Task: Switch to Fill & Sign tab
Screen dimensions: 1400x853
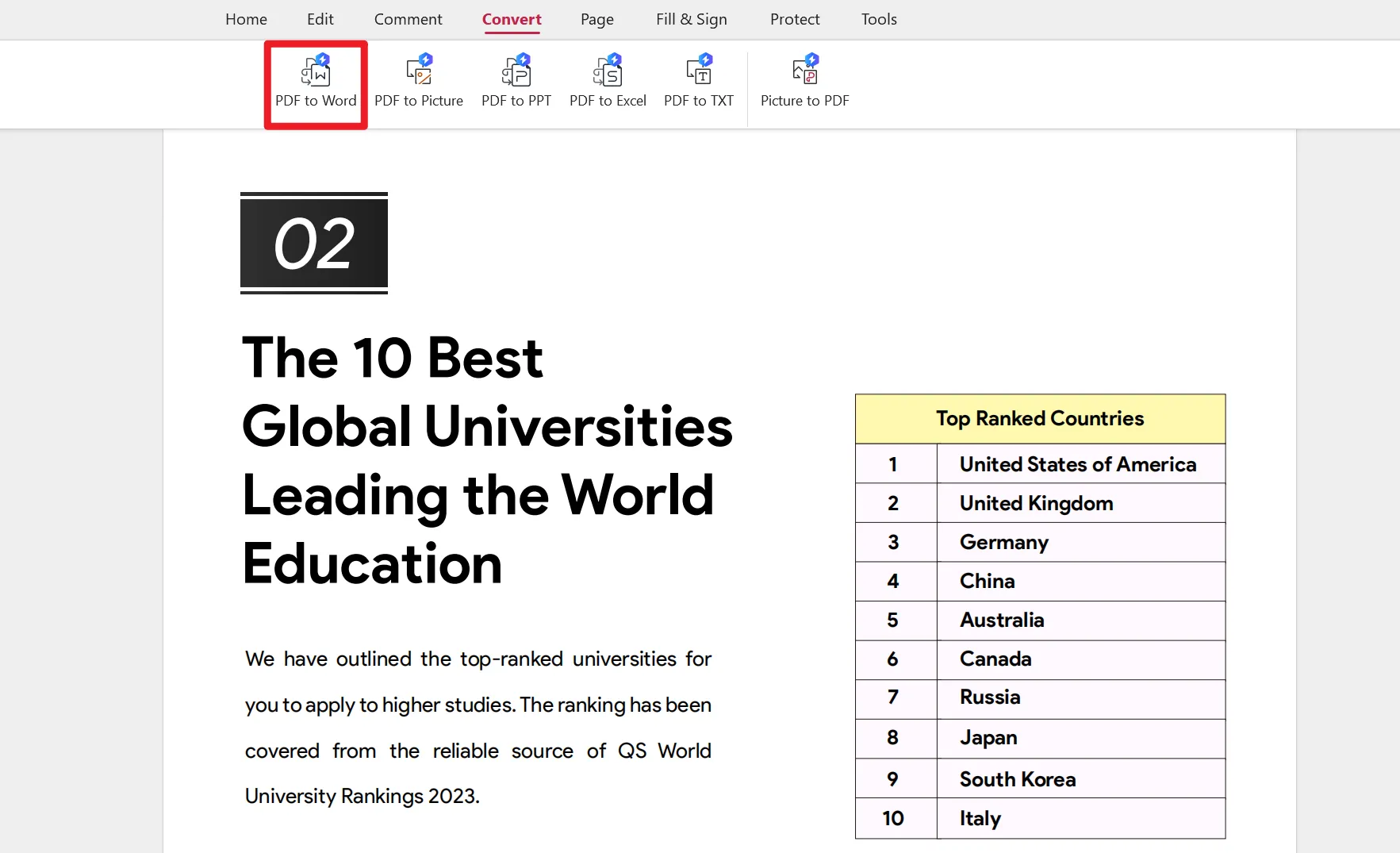Action: [691, 19]
